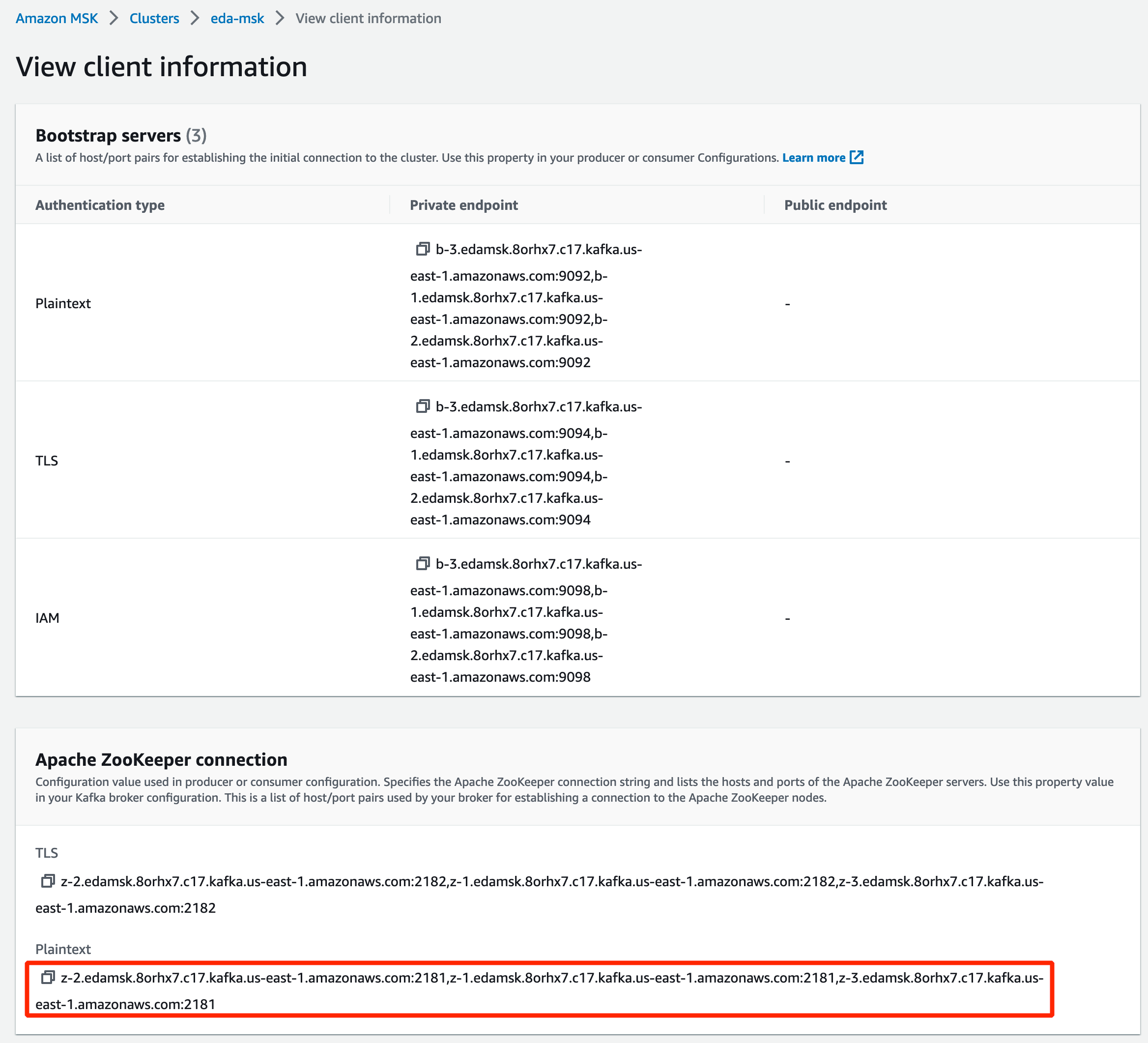Click the Authentication type column header
Screen dimensions: 1148x1043
pos(100,204)
